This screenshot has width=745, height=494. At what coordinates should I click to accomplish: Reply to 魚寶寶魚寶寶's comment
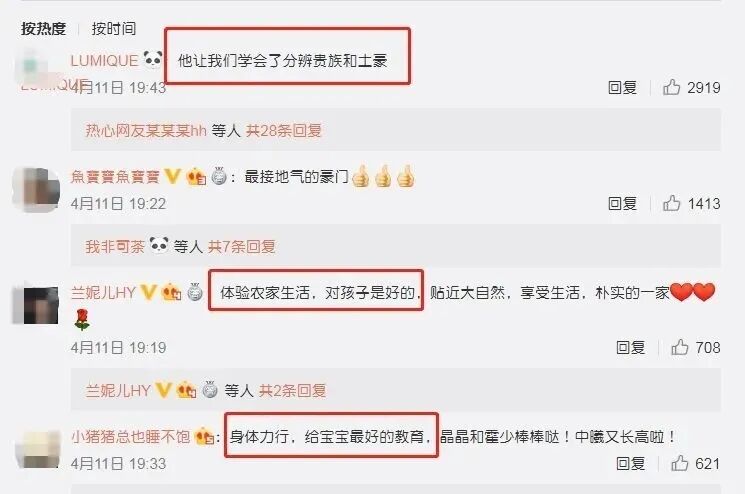(622, 203)
